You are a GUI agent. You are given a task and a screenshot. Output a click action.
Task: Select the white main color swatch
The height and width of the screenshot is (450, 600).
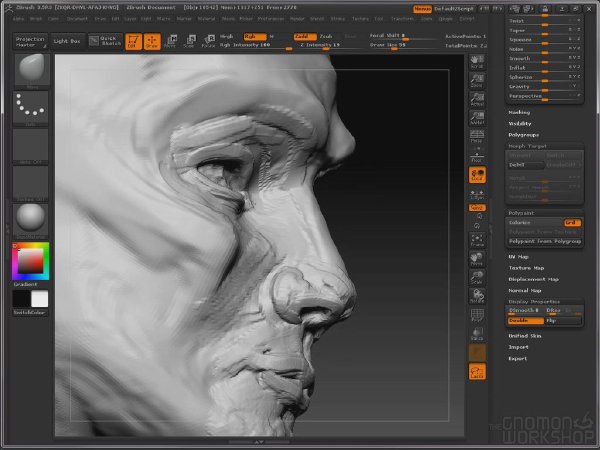[x=39, y=299]
